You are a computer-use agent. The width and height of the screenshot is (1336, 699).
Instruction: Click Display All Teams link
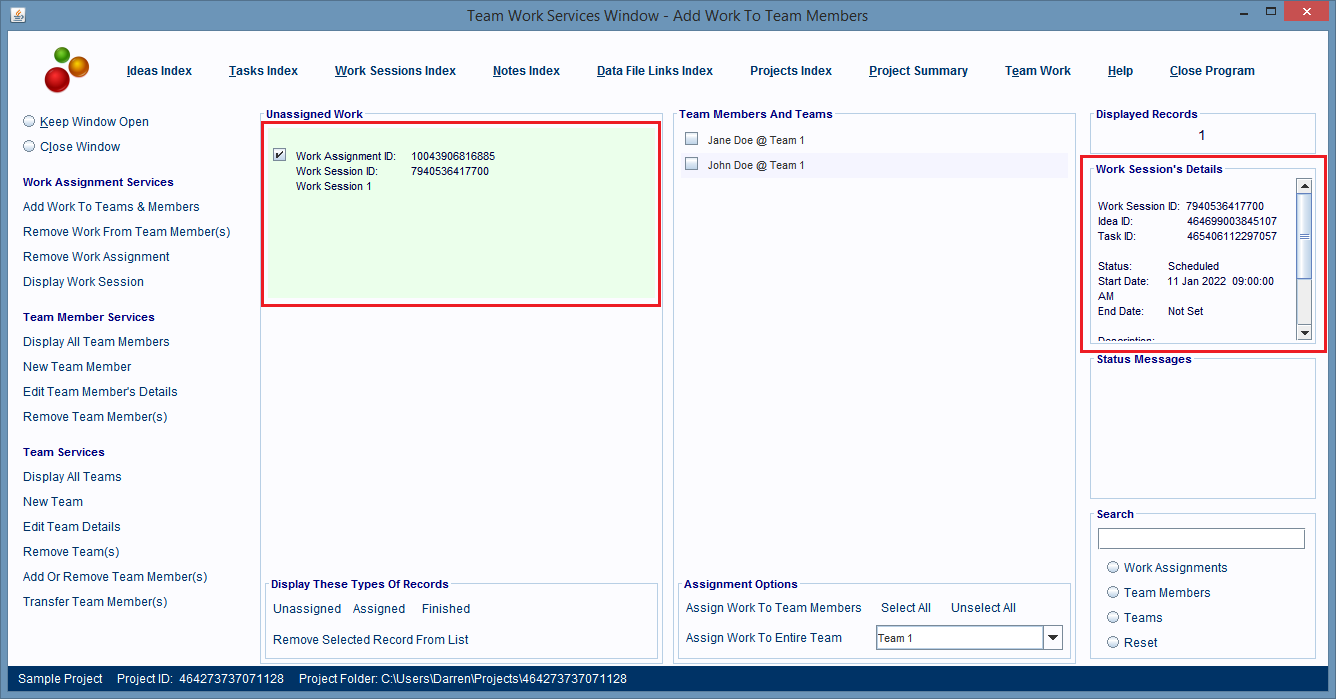pyautogui.click(x=72, y=477)
